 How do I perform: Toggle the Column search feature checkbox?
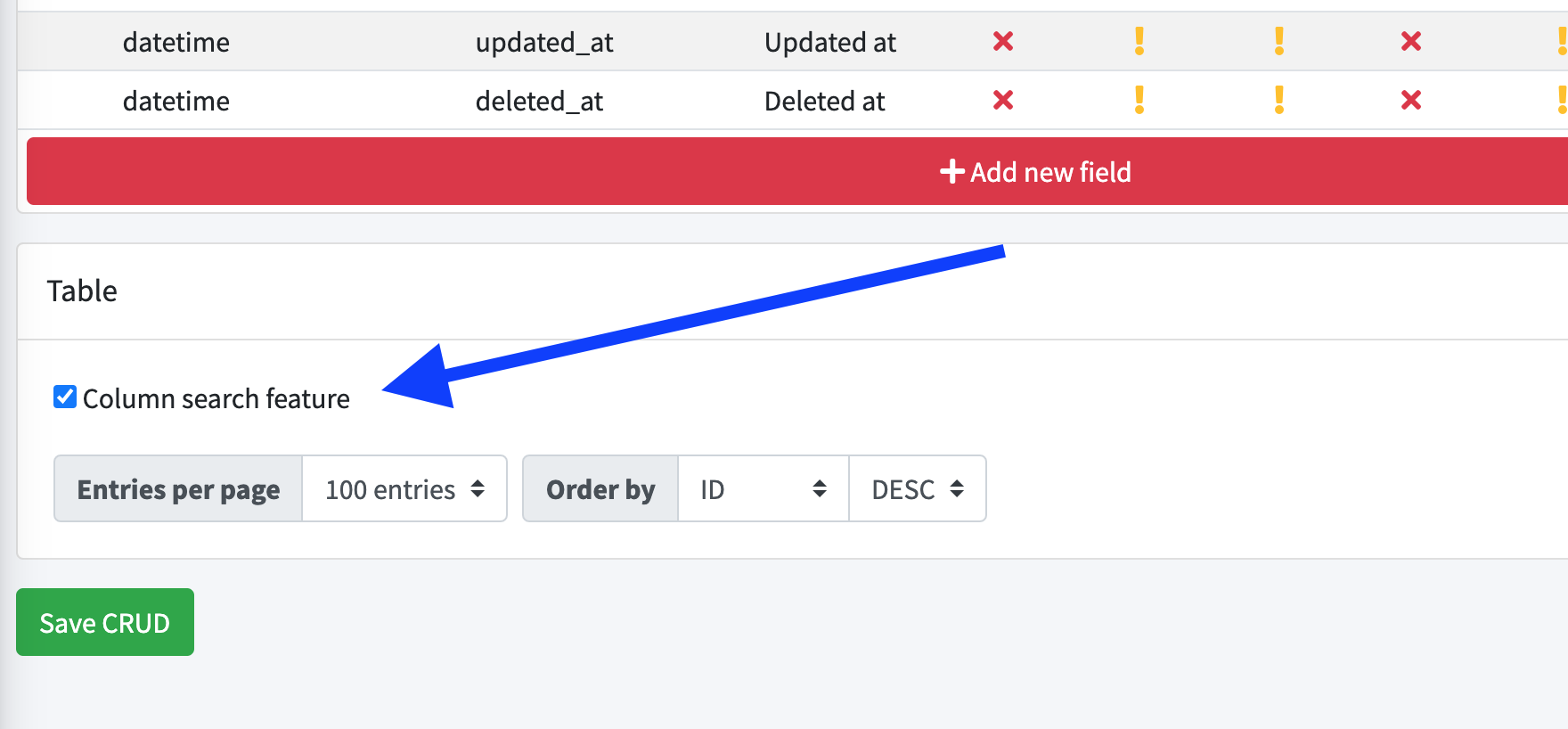(65, 397)
